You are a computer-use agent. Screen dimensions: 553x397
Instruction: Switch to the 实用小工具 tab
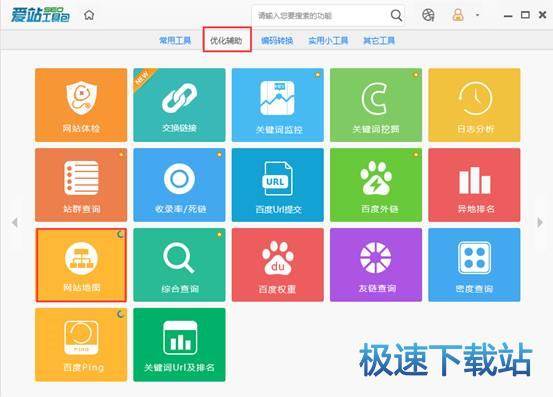click(328, 41)
